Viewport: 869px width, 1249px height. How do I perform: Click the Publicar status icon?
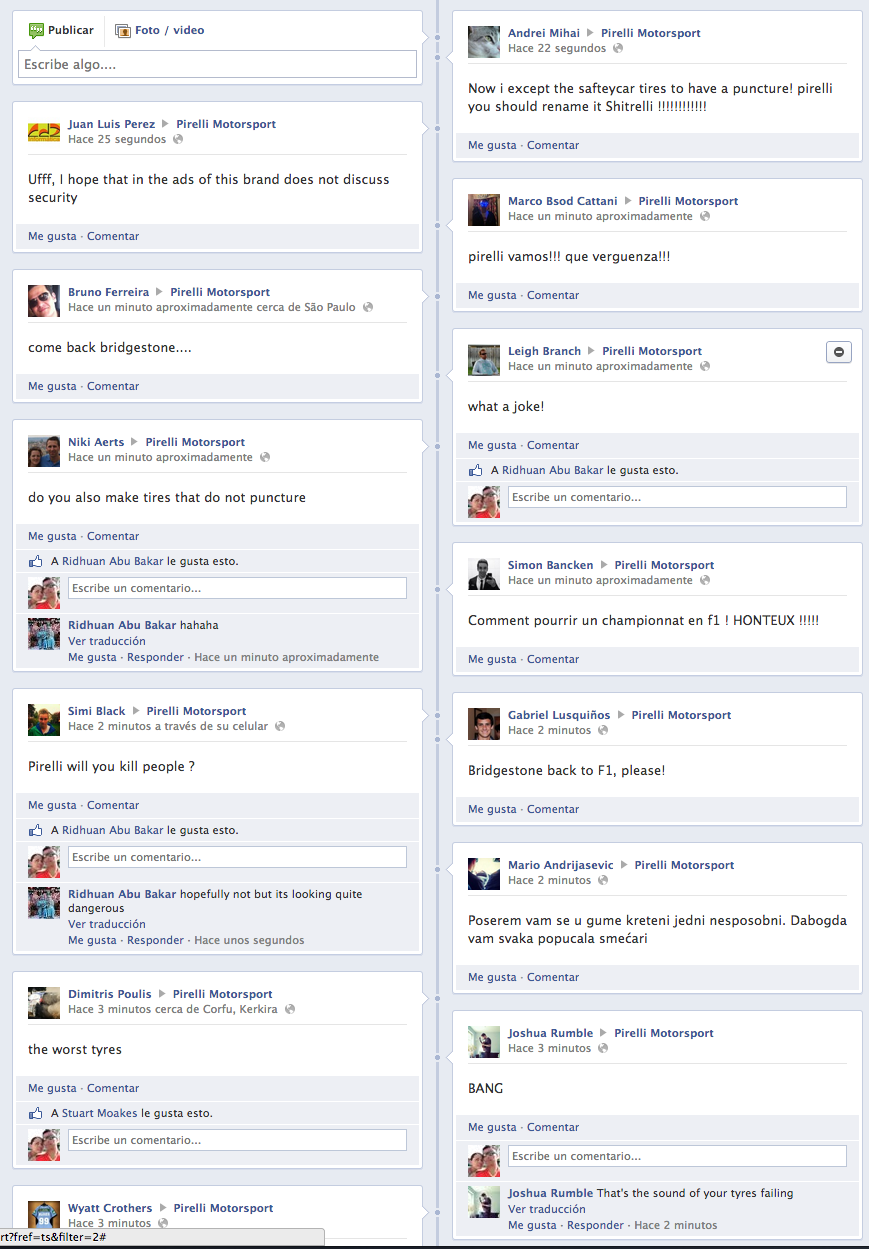coord(36,31)
